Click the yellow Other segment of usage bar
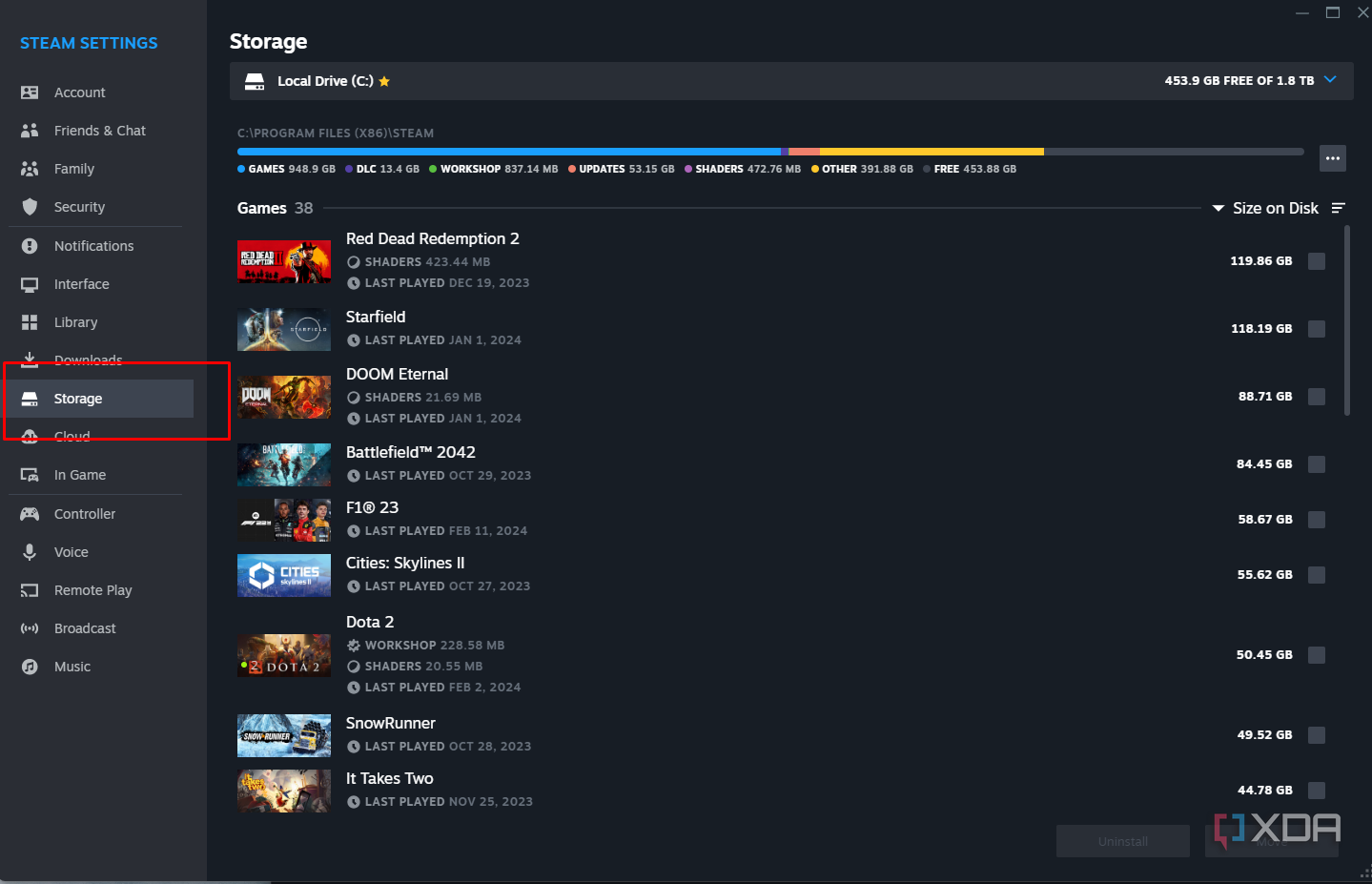Image resolution: width=1372 pixels, height=884 pixels. [932, 152]
